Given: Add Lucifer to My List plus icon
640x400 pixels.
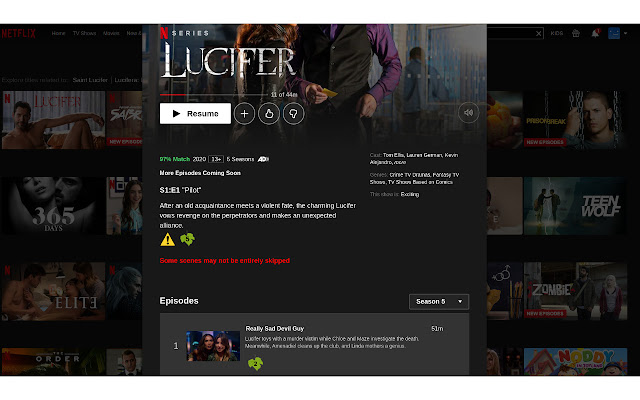Looking at the screenshot, I should (x=244, y=113).
